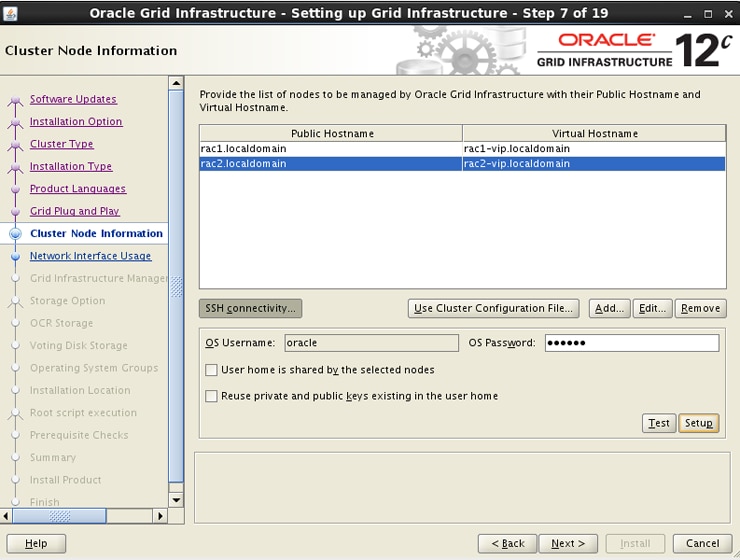Screen dimensions: 740x560
Task: Go back to previous installer step
Action: click(x=507, y=543)
